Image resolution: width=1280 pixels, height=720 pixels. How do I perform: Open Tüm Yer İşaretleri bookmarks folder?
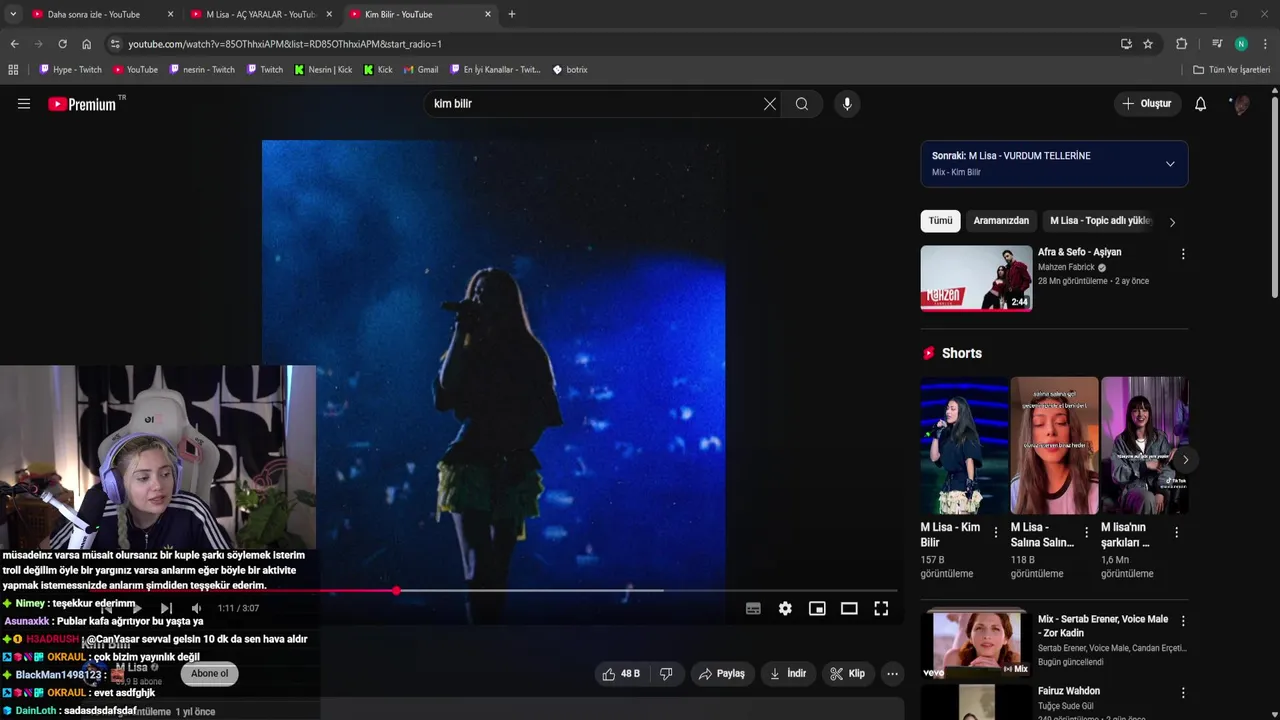point(1231,70)
